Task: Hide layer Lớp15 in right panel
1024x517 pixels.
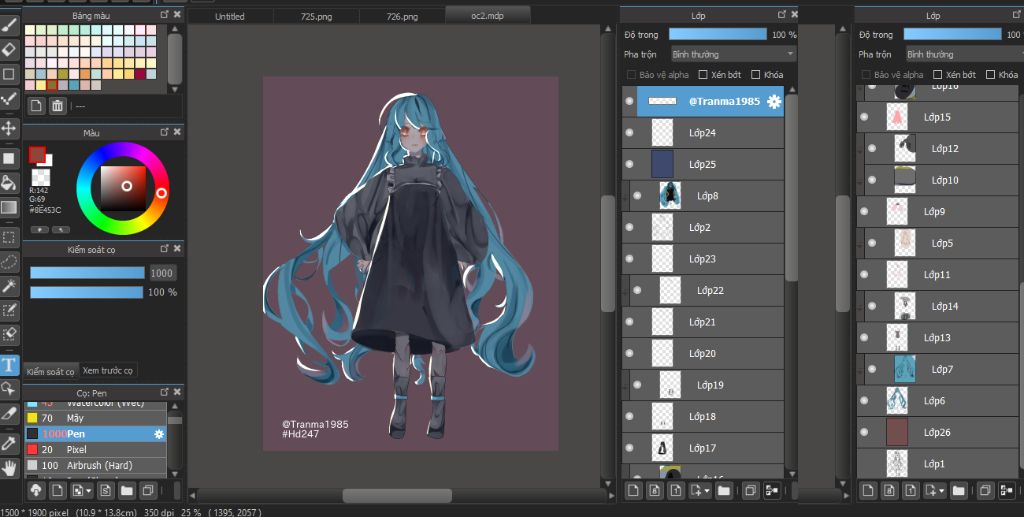Action: (865, 117)
